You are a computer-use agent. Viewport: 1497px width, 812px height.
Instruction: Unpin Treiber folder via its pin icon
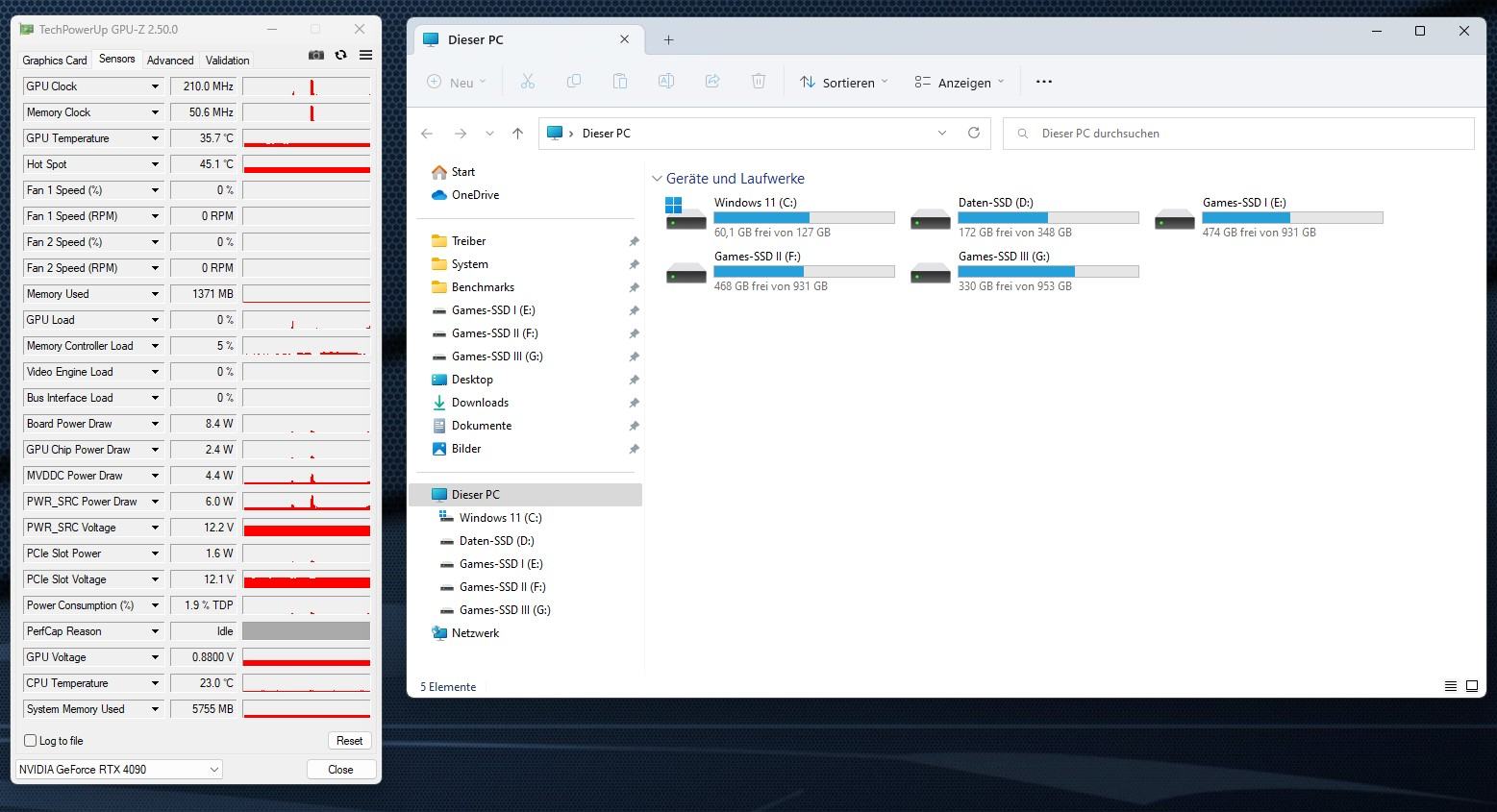click(x=634, y=241)
